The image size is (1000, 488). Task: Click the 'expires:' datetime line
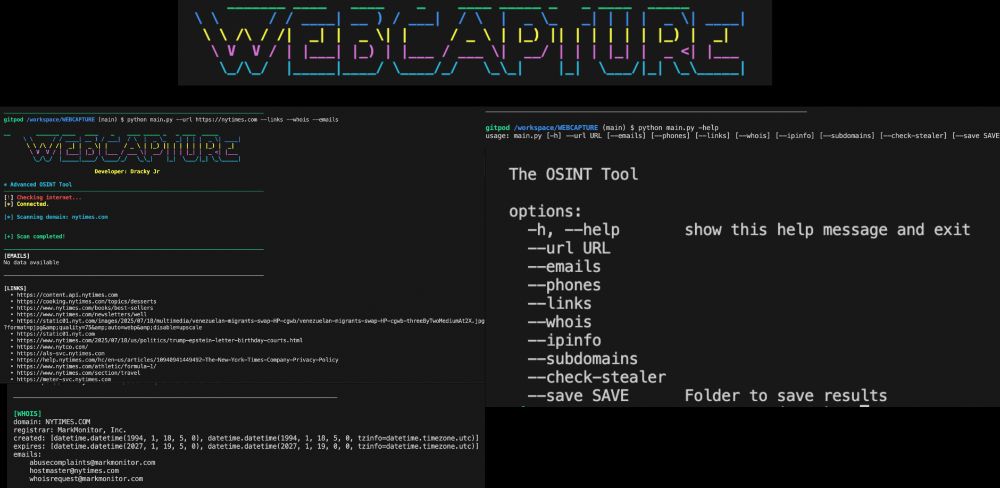point(246,446)
